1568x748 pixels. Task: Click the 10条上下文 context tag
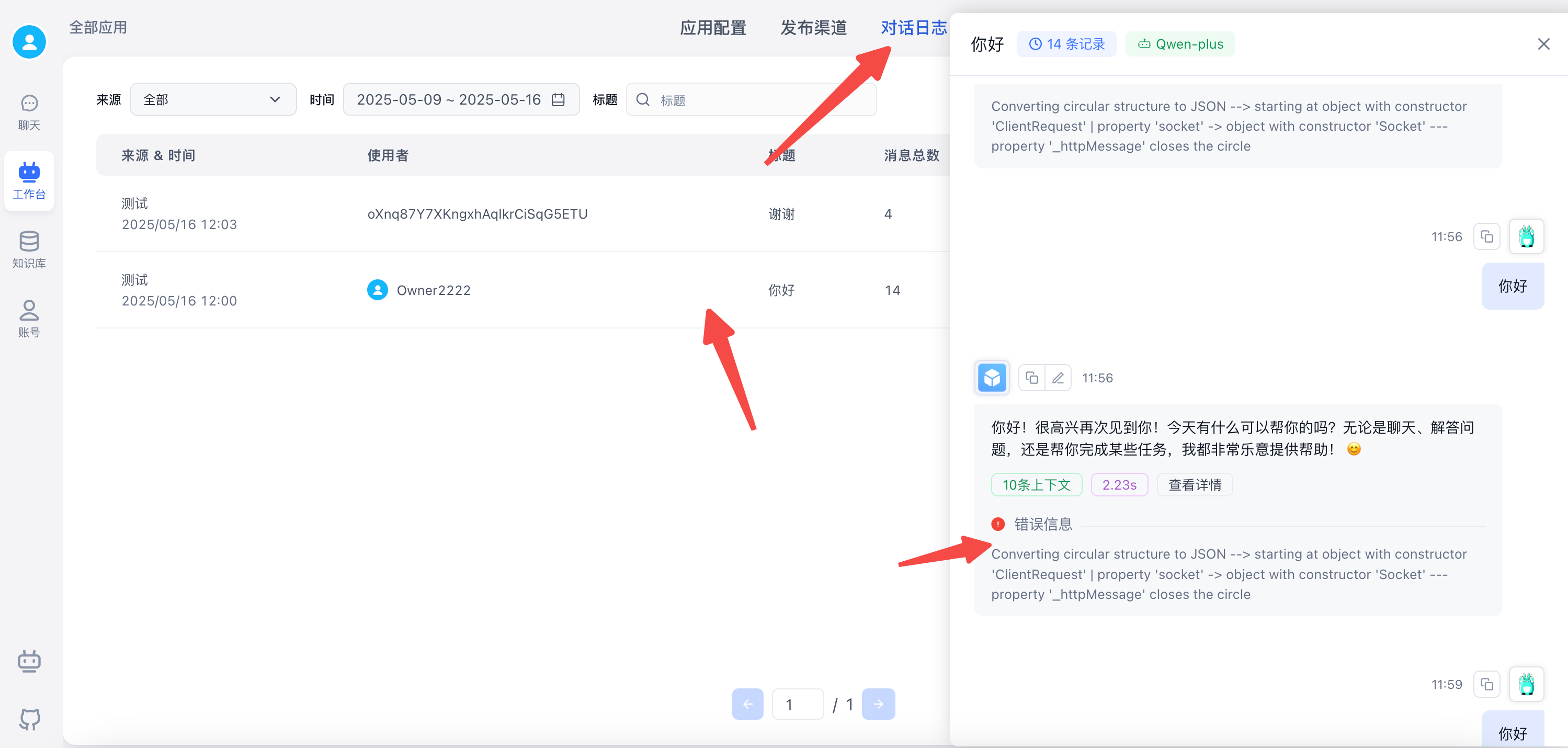point(1036,485)
